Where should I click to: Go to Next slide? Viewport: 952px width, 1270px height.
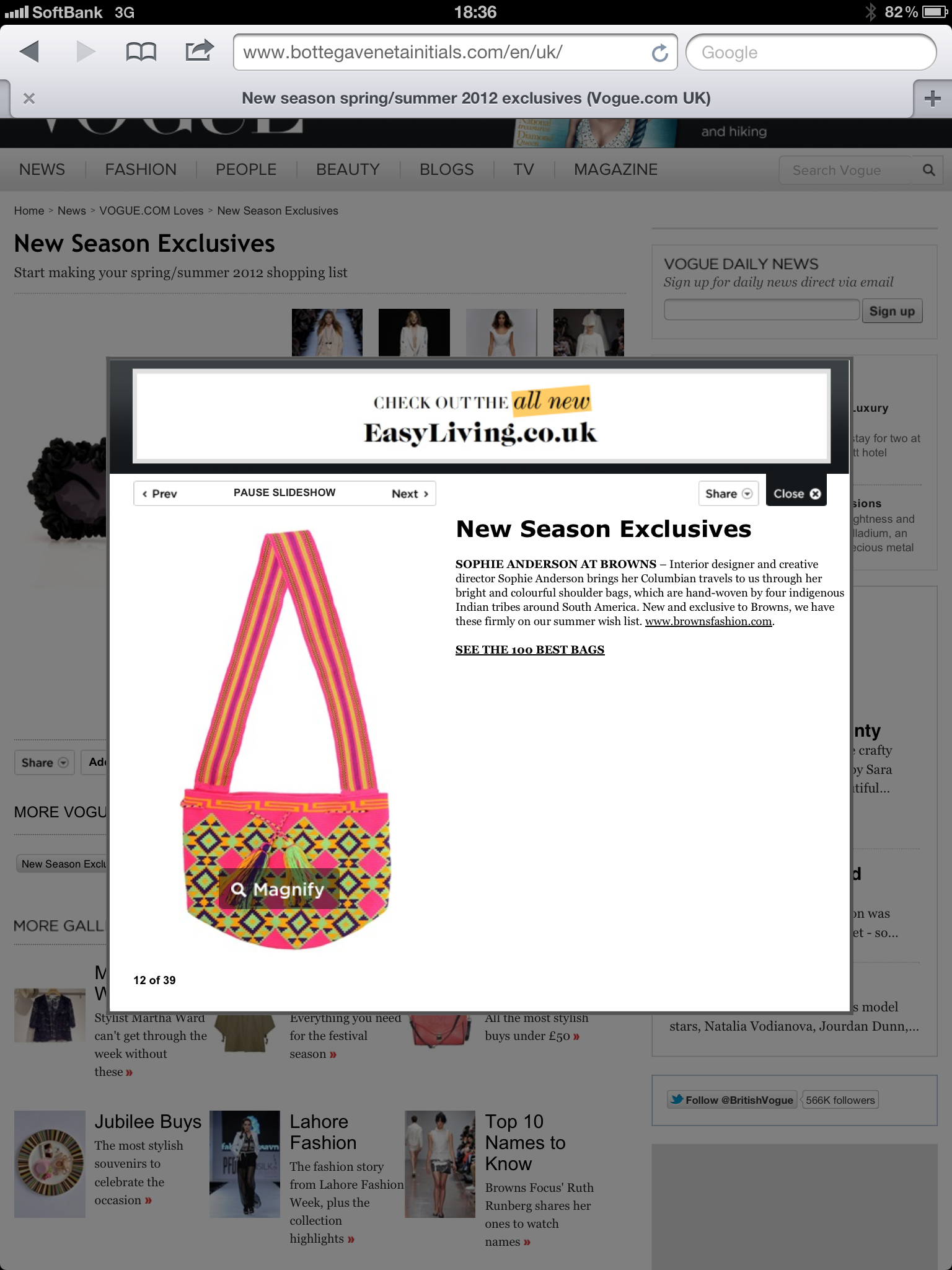(x=410, y=494)
